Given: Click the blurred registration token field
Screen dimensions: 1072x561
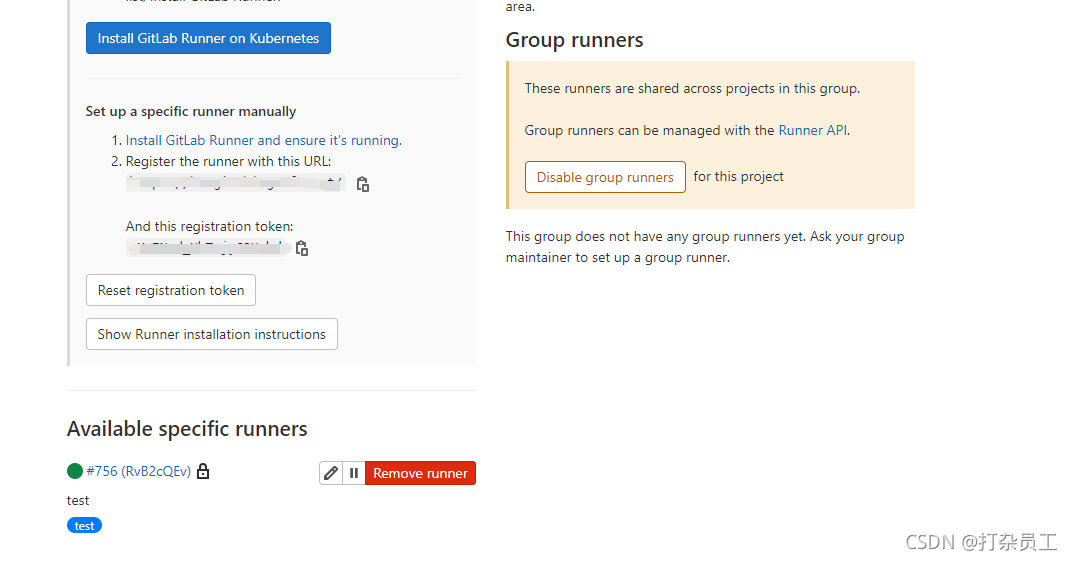Looking at the screenshot, I should pos(209,248).
